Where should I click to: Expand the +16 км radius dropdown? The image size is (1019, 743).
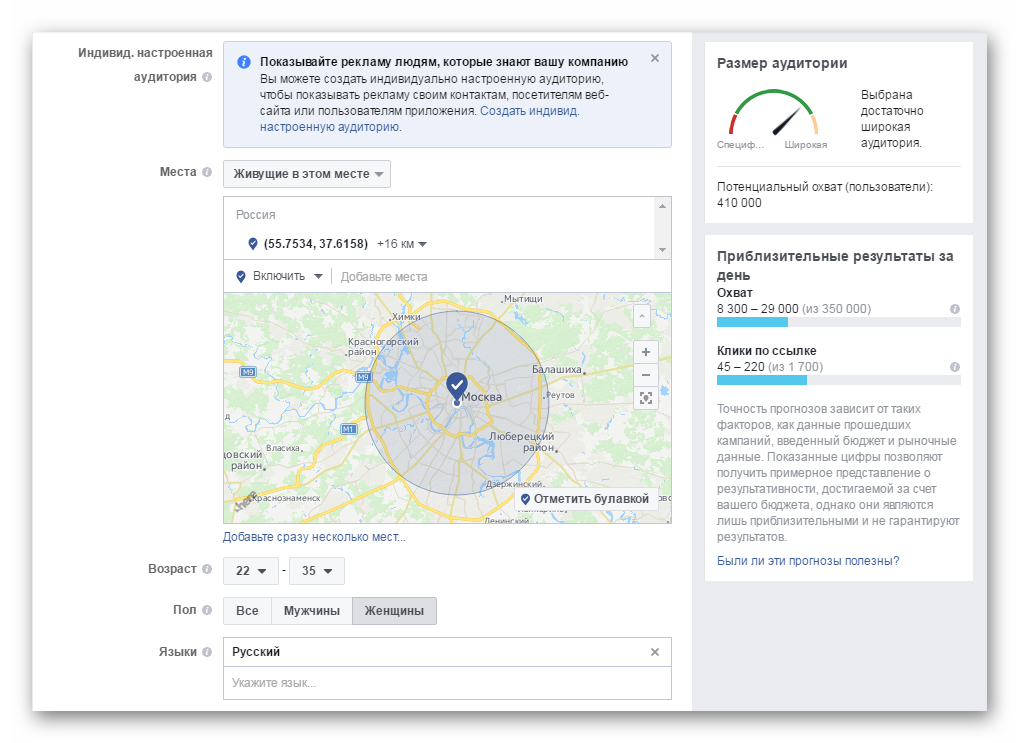pos(402,244)
